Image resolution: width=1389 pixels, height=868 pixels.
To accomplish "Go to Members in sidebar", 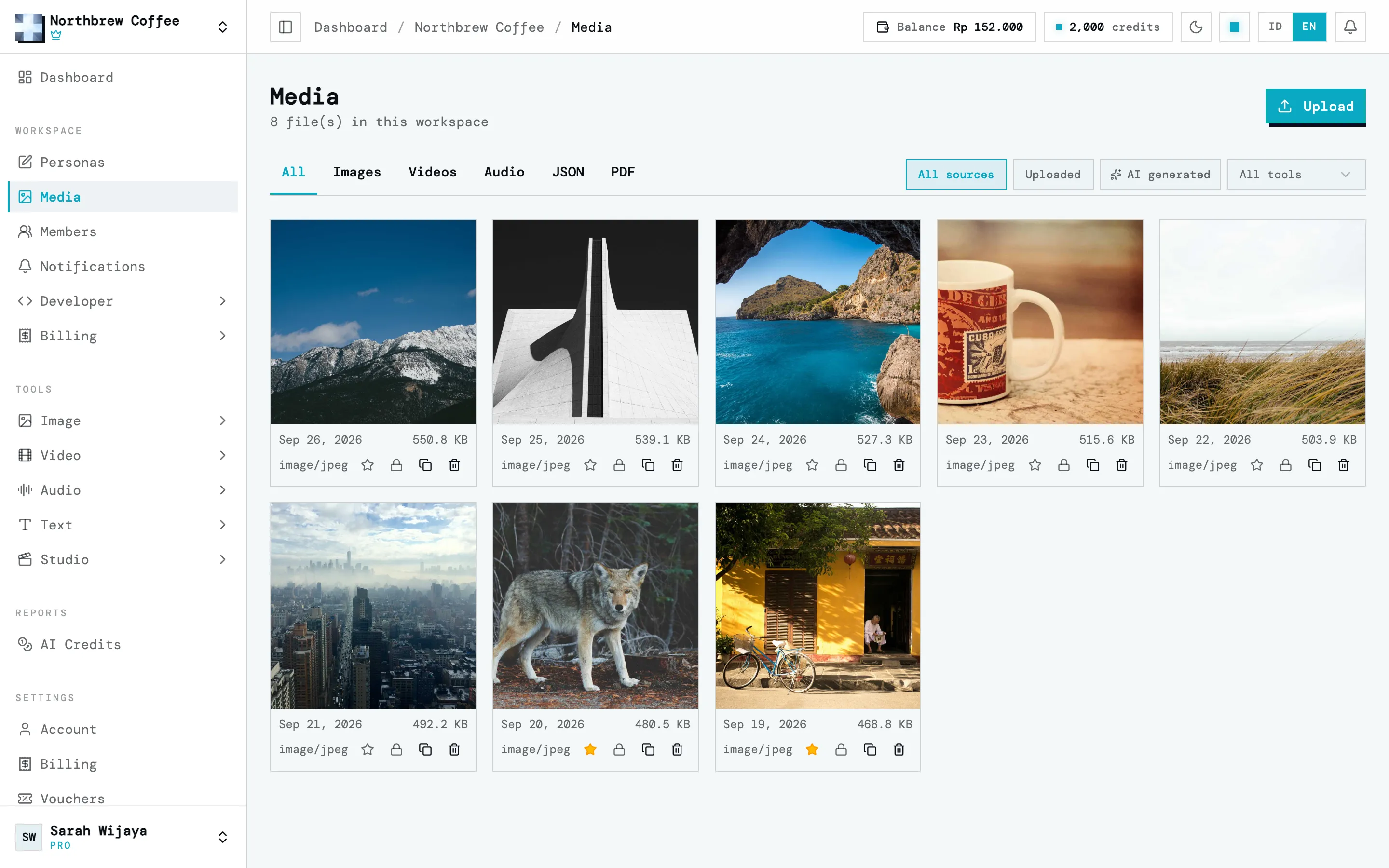I will coord(123,232).
